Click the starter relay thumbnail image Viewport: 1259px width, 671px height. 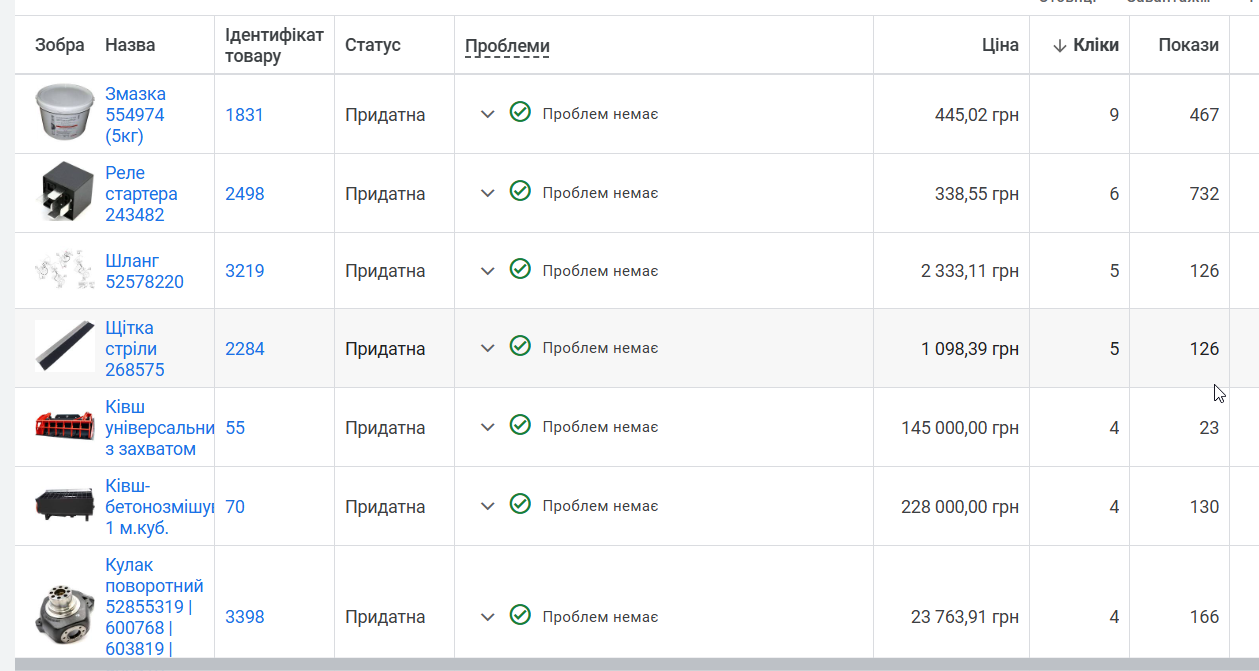tap(68, 192)
